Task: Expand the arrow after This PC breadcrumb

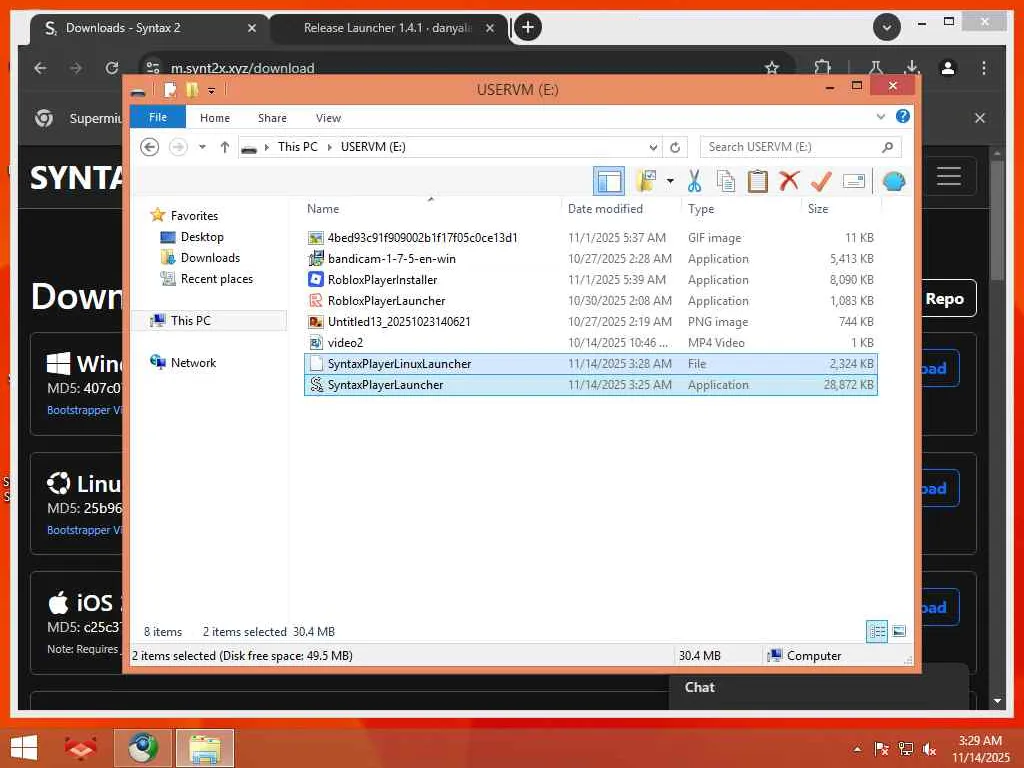Action: (329, 147)
